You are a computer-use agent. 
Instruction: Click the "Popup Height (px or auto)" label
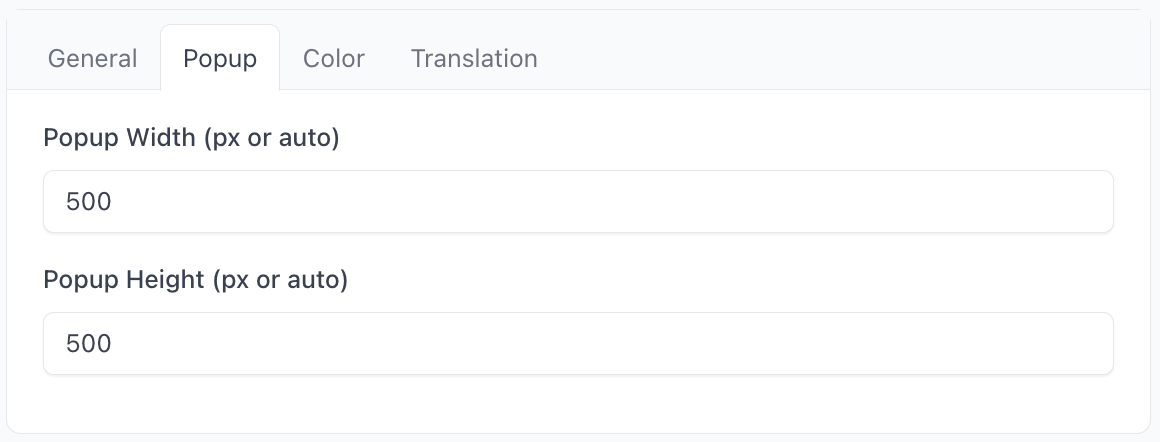pos(196,280)
